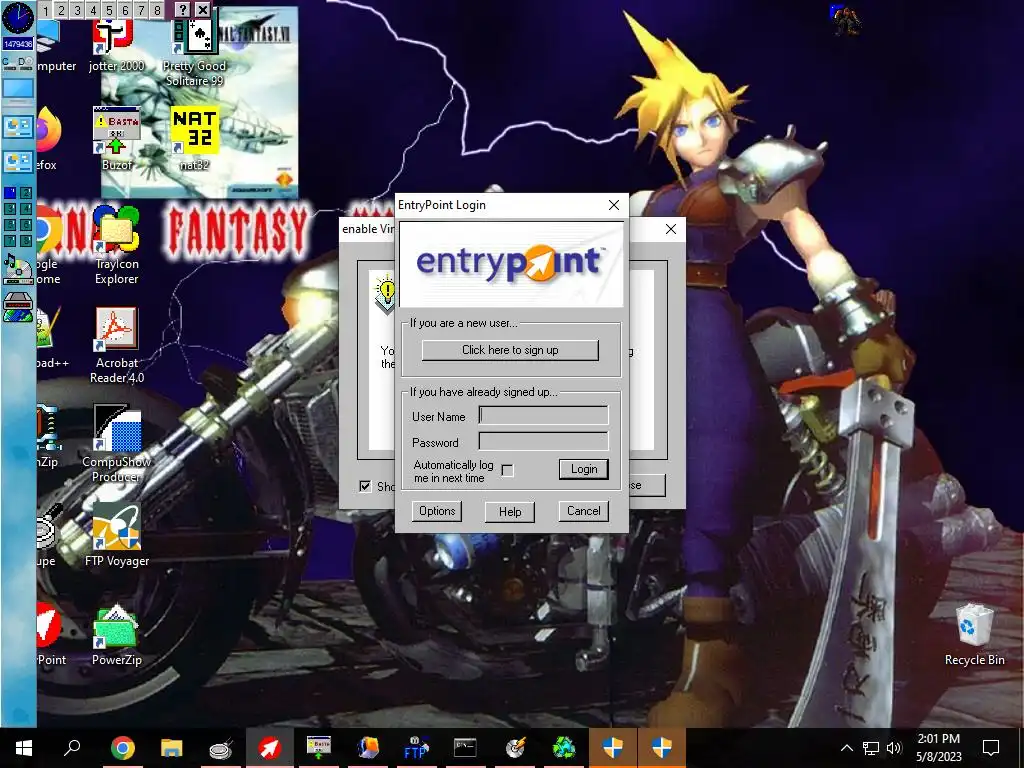
Task: Click the frying pan taskbar icon
Action: tap(221, 748)
